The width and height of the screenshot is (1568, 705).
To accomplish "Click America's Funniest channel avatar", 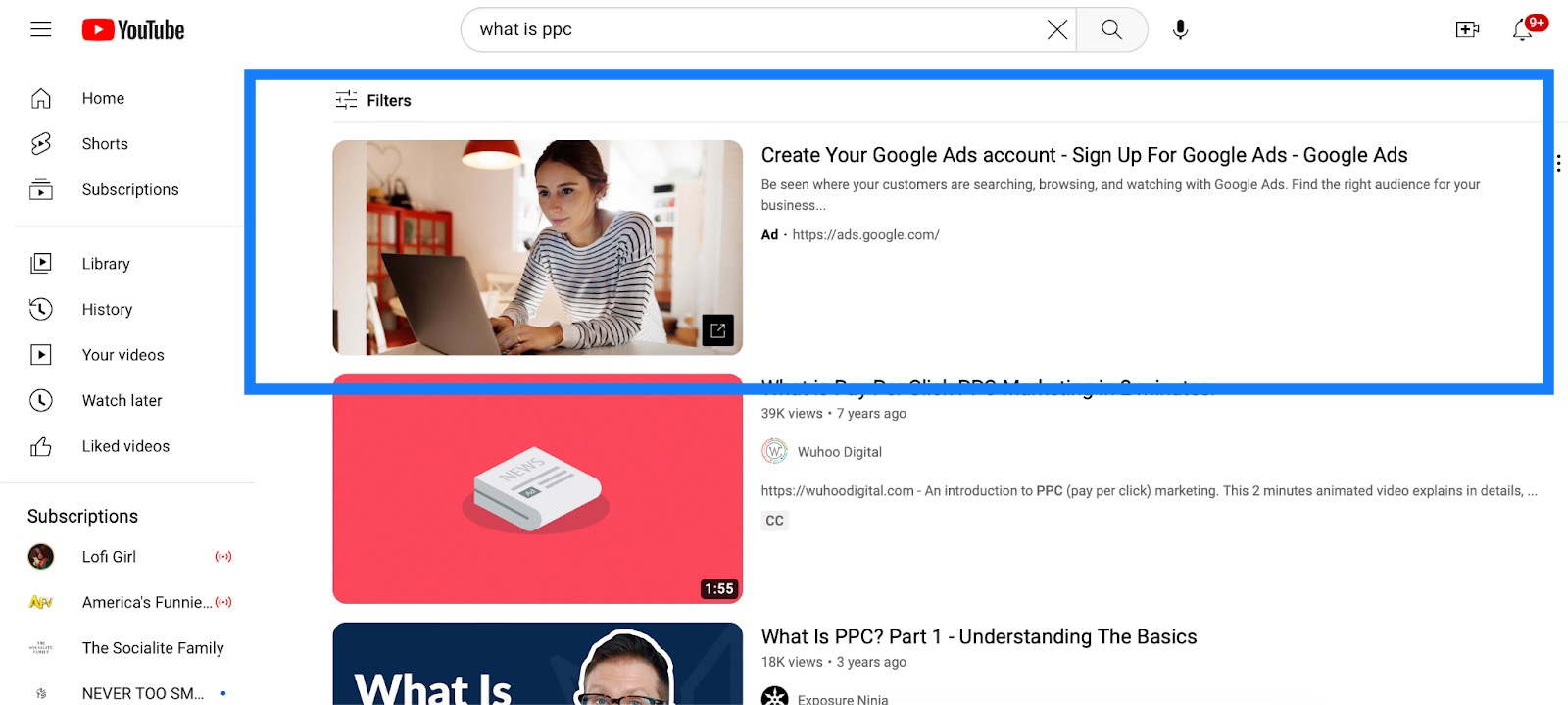I will click(x=41, y=602).
